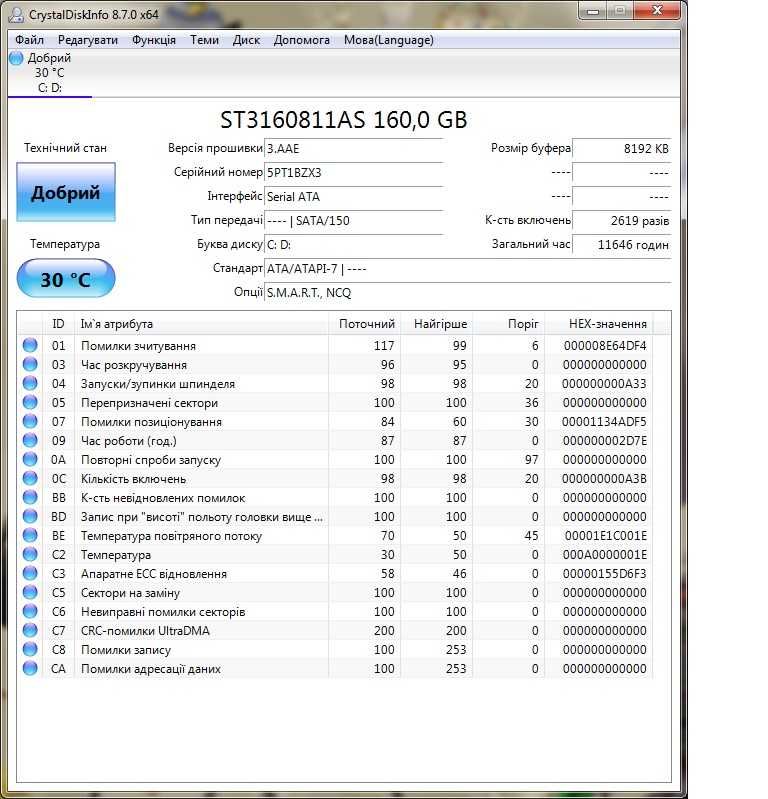Screen dimensions: 768x799
Task: Click the serial number field 5PT1BZX3
Action: [x=354, y=173]
